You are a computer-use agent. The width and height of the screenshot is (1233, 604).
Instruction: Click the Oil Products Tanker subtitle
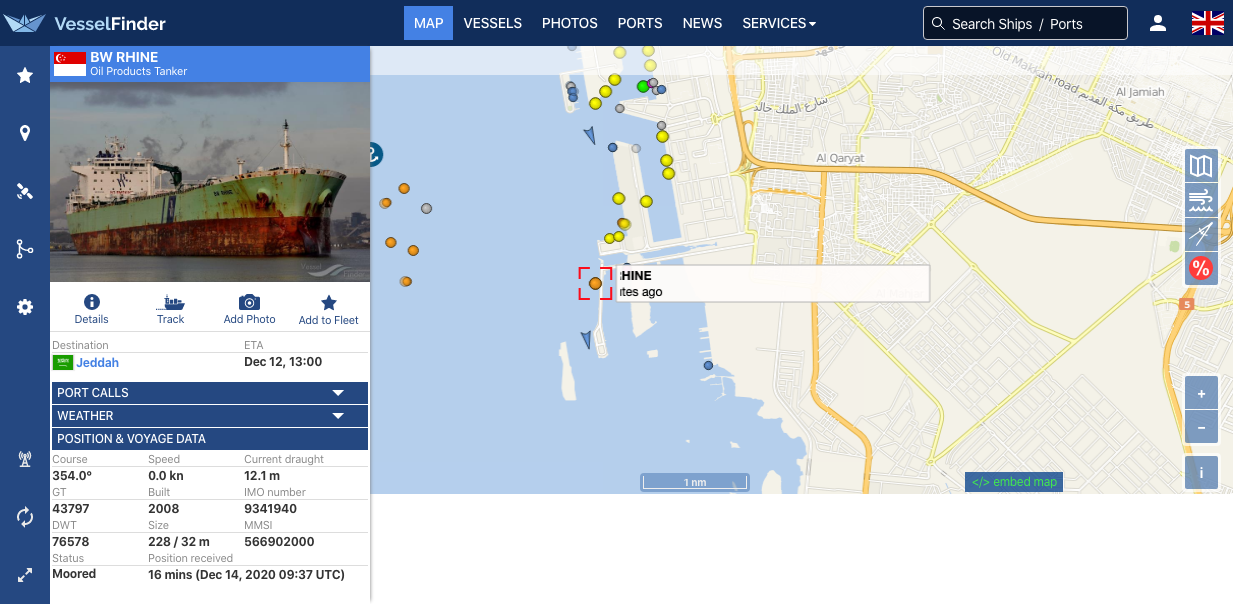139,72
